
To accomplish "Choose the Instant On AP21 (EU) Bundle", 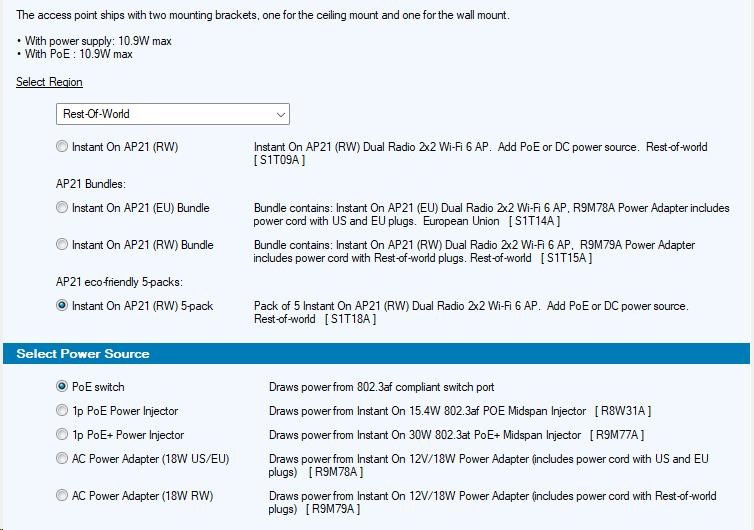I will [63, 208].
